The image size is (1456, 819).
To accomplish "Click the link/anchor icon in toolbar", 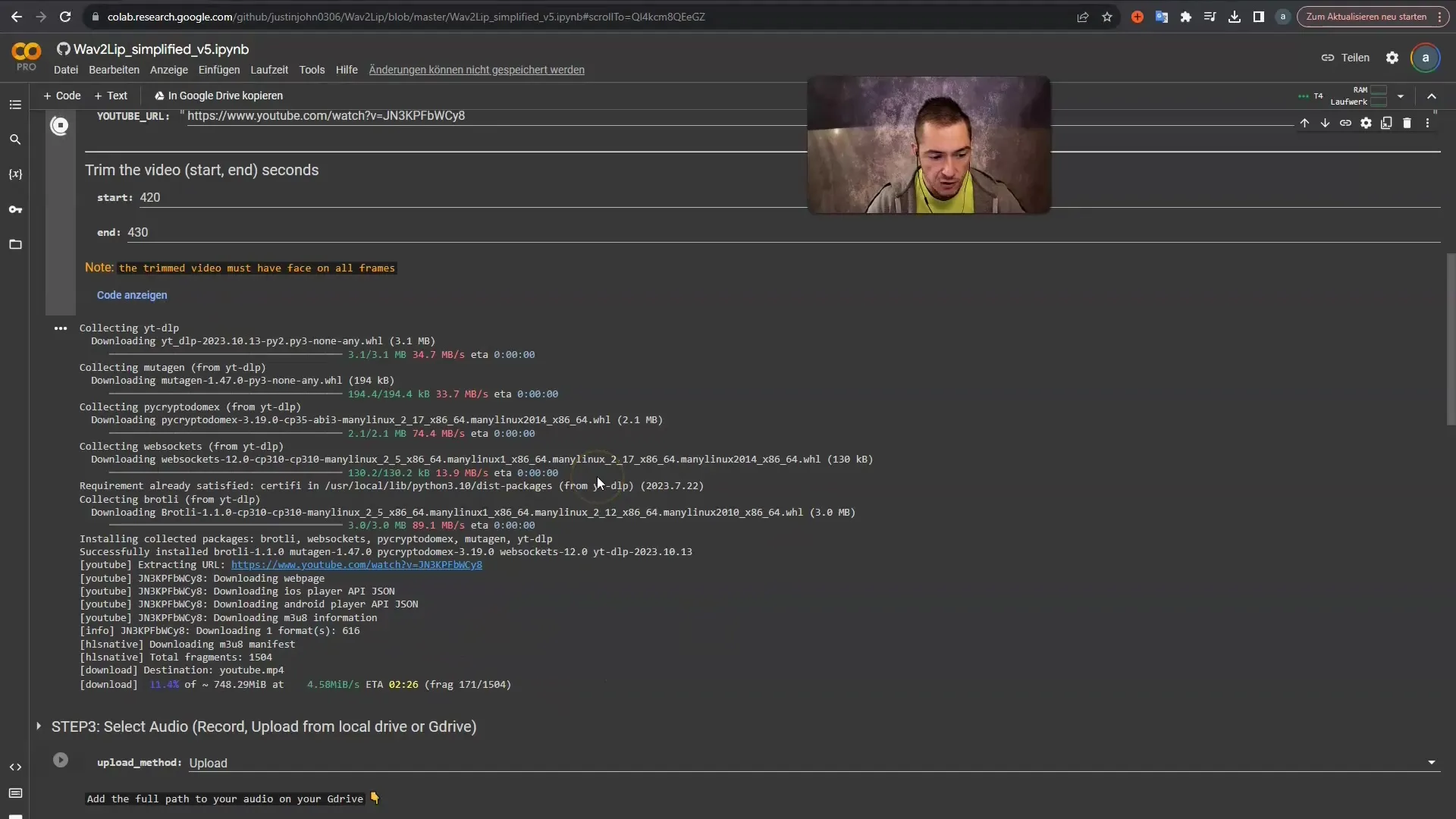I will [x=1346, y=122].
